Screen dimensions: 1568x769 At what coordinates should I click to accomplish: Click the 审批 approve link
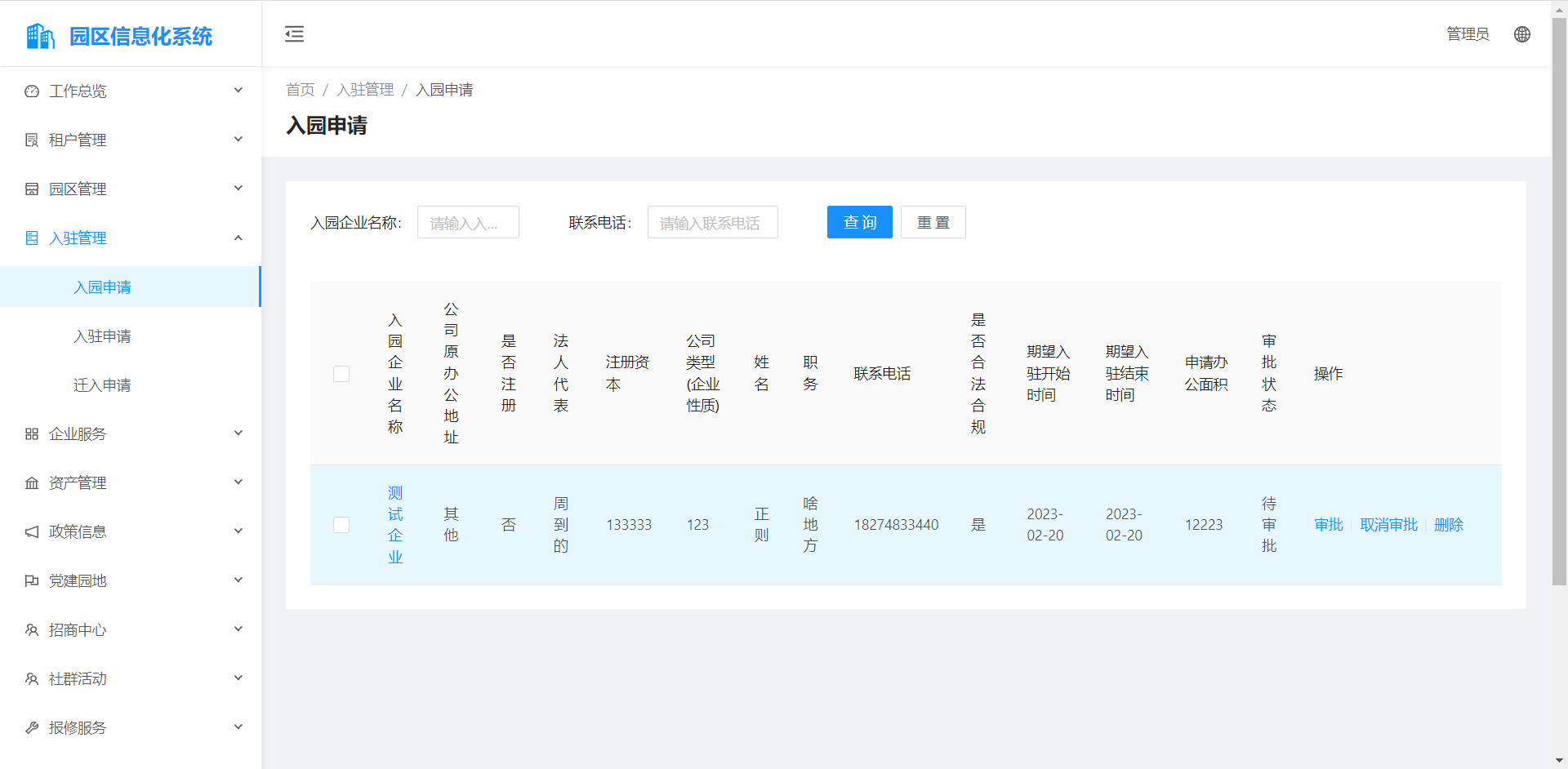[1329, 525]
